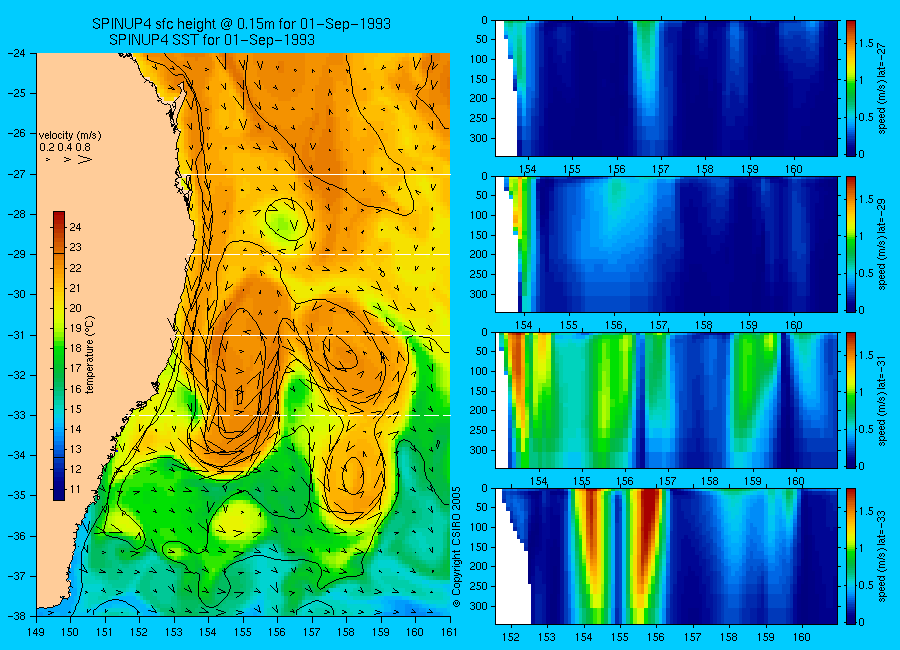
Task: Click the '21' tick on temperature colorbar
Action: (x=75, y=288)
